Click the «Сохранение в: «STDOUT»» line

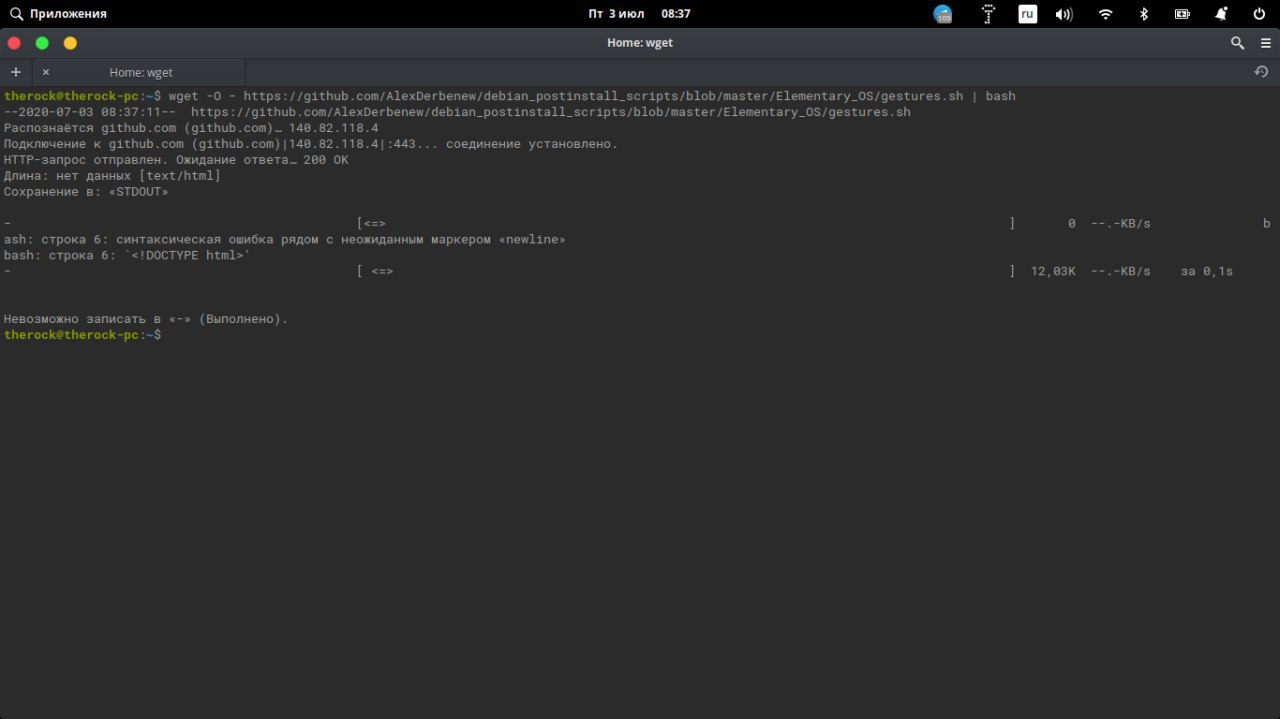point(86,192)
